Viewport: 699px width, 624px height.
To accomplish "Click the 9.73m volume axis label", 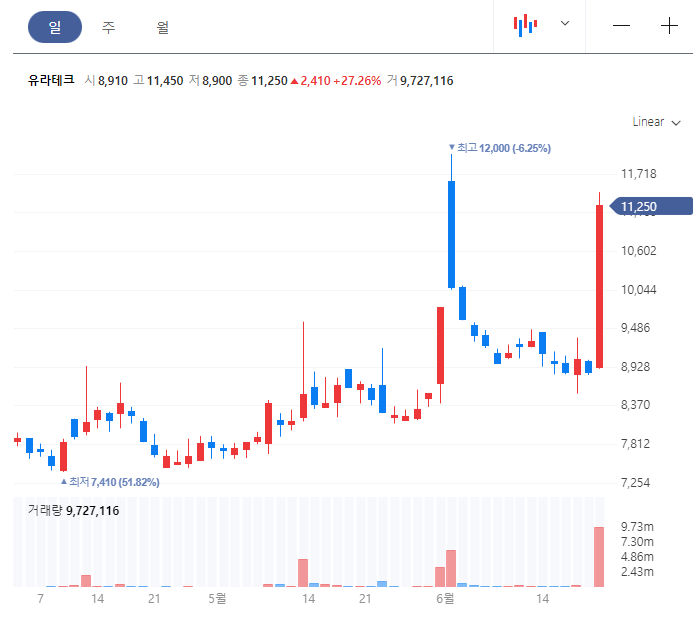I will click(637, 527).
